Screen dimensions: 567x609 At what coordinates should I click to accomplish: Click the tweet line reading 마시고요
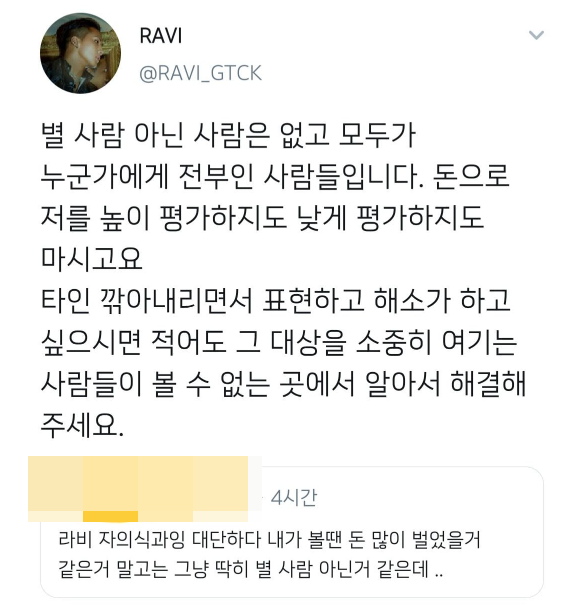92,259
